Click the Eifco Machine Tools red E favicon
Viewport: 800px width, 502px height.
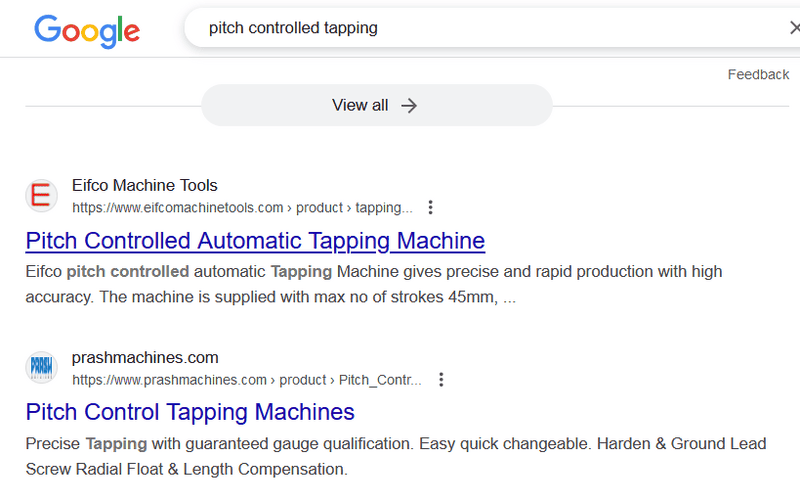tap(41, 195)
